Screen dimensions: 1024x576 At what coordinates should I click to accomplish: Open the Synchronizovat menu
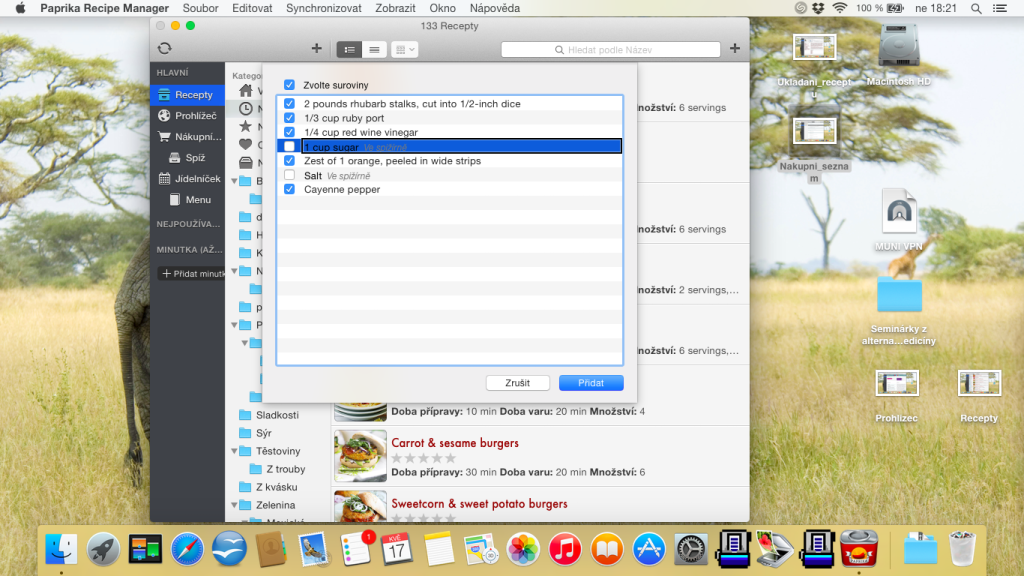(x=323, y=8)
